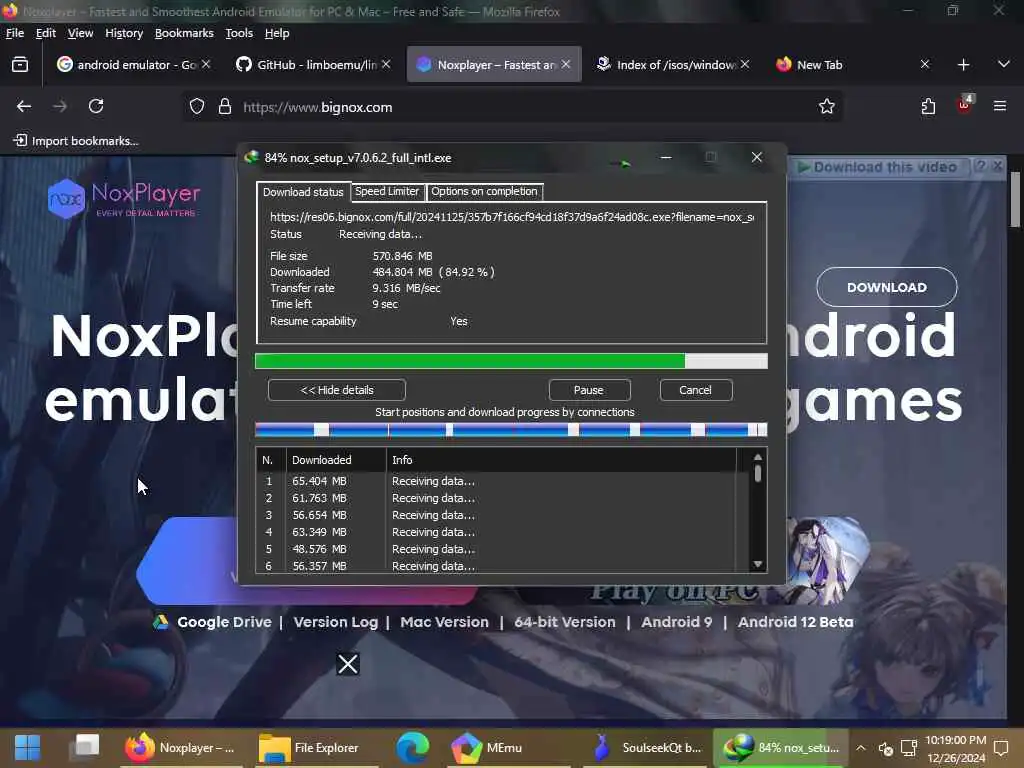Select the Options on completion tab

pos(484,191)
